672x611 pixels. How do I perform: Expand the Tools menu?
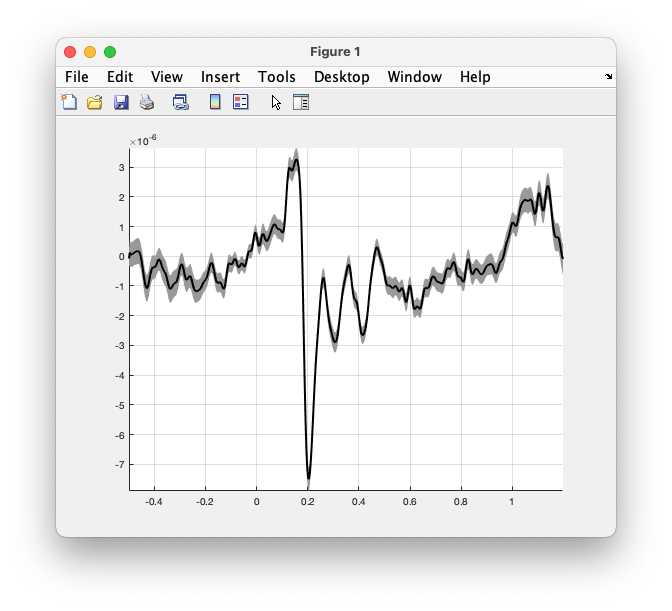pos(276,77)
